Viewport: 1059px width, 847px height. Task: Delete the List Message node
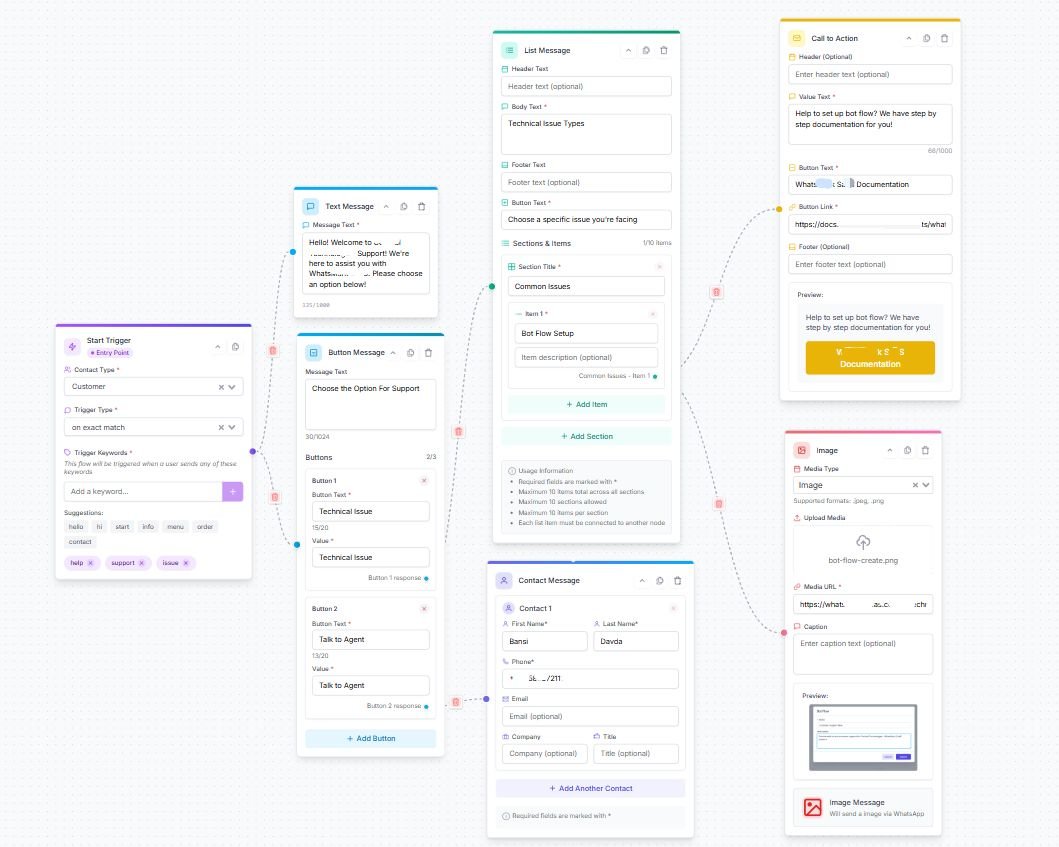(664, 50)
